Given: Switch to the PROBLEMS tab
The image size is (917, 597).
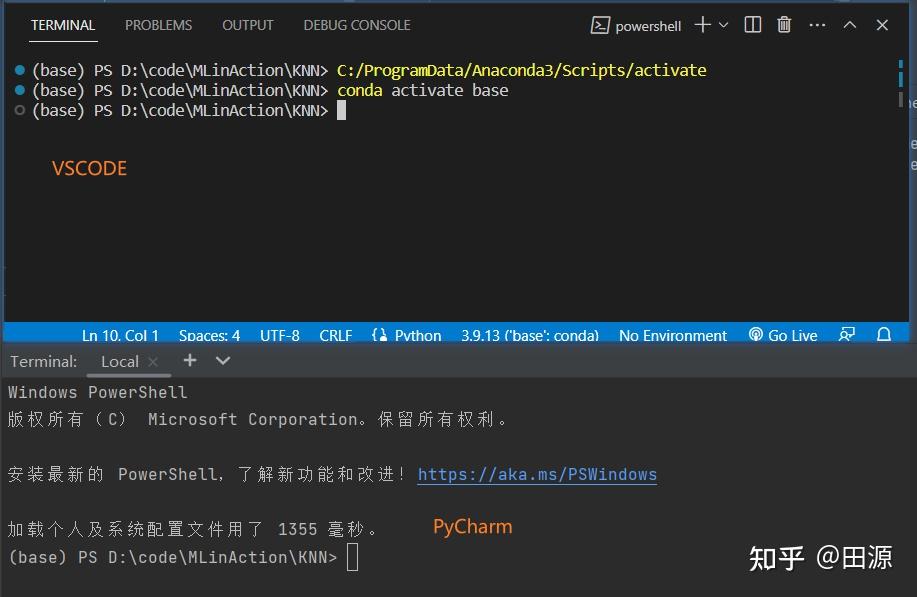Looking at the screenshot, I should click(x=158, y=25).
